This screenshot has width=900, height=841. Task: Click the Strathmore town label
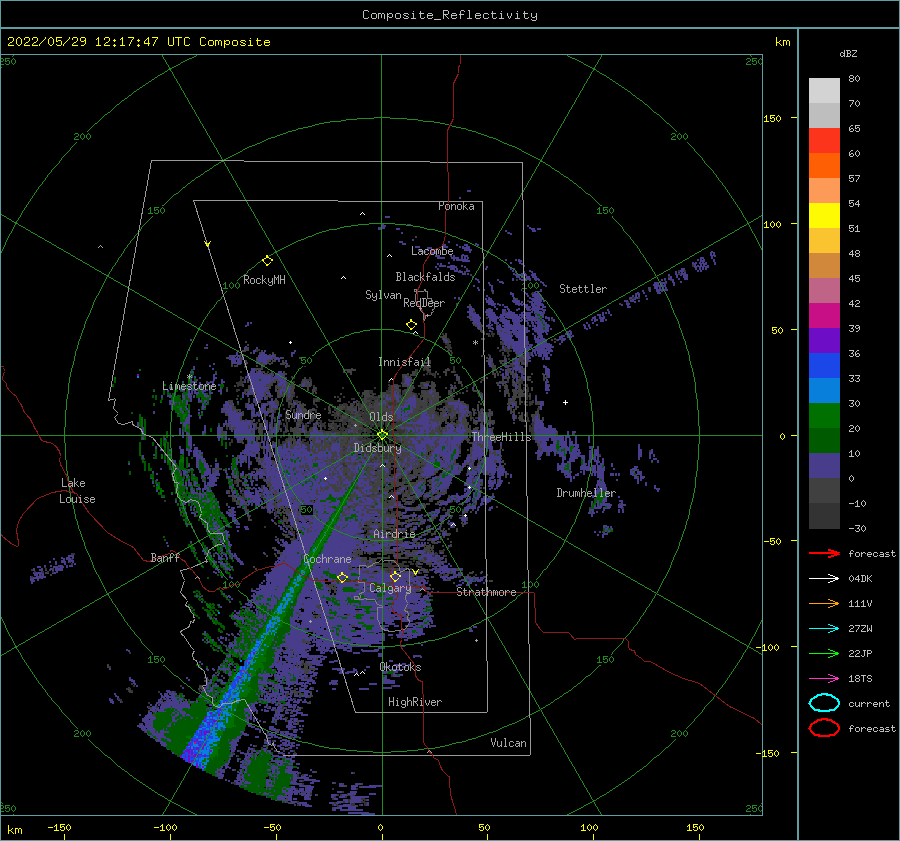click(x=486, y=592)
